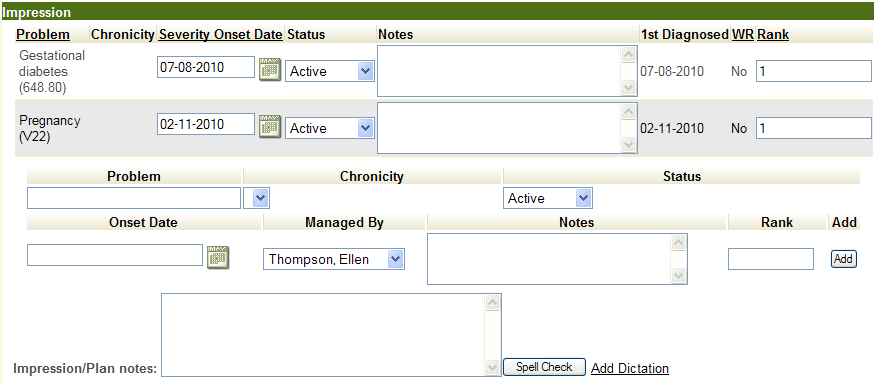
Task: Open calendar for Pregnancy onset date
Action: point(270,126)
